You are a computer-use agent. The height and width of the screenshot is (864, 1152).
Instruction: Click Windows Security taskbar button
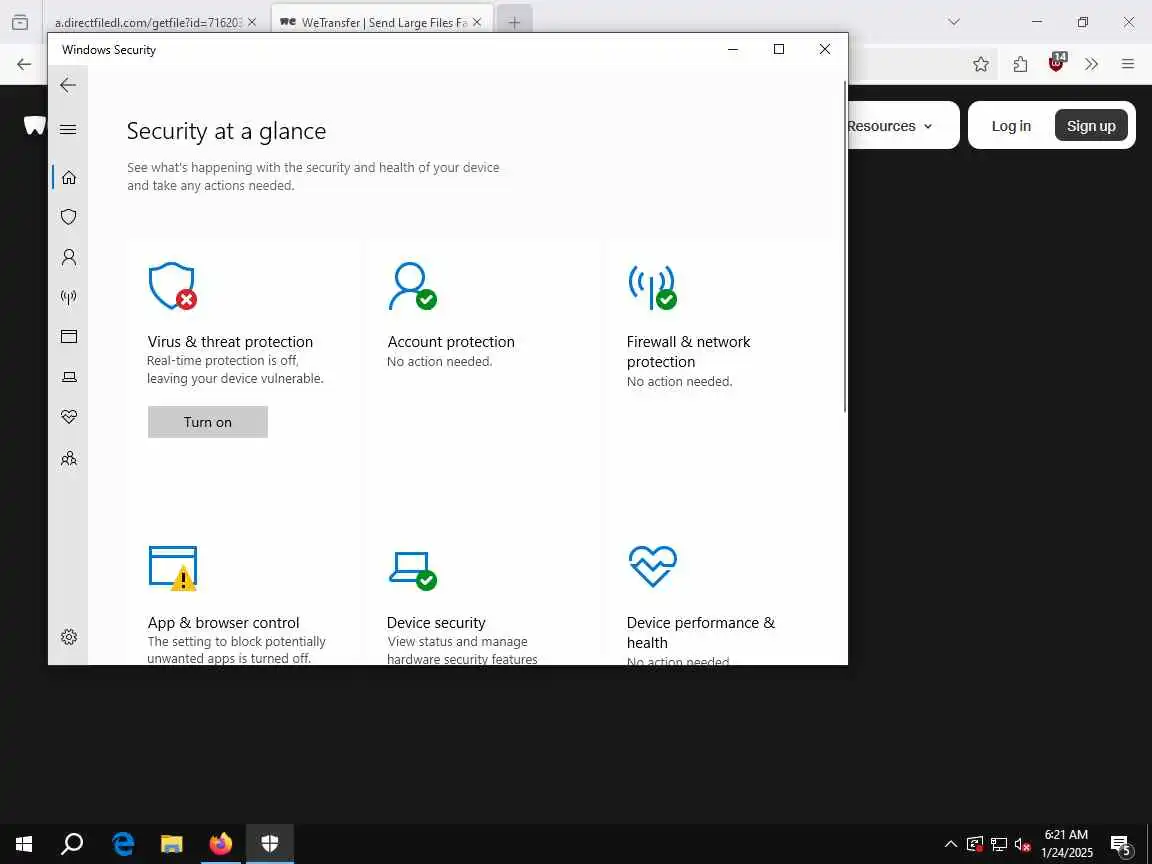pyautogui.click(x=270, y=843)
